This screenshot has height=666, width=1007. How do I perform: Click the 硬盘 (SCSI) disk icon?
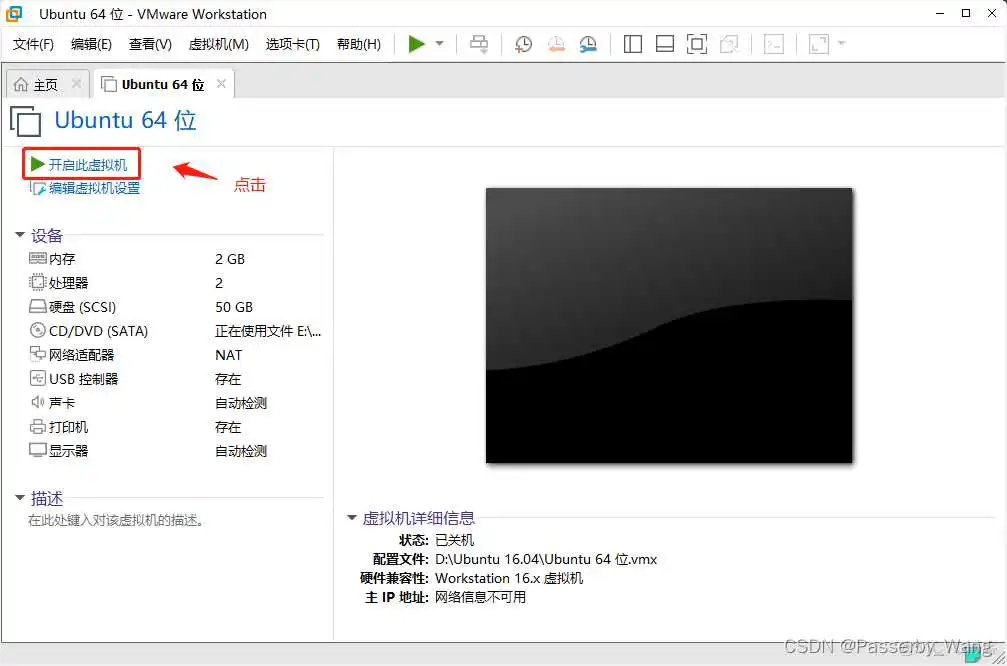[37, 306]
